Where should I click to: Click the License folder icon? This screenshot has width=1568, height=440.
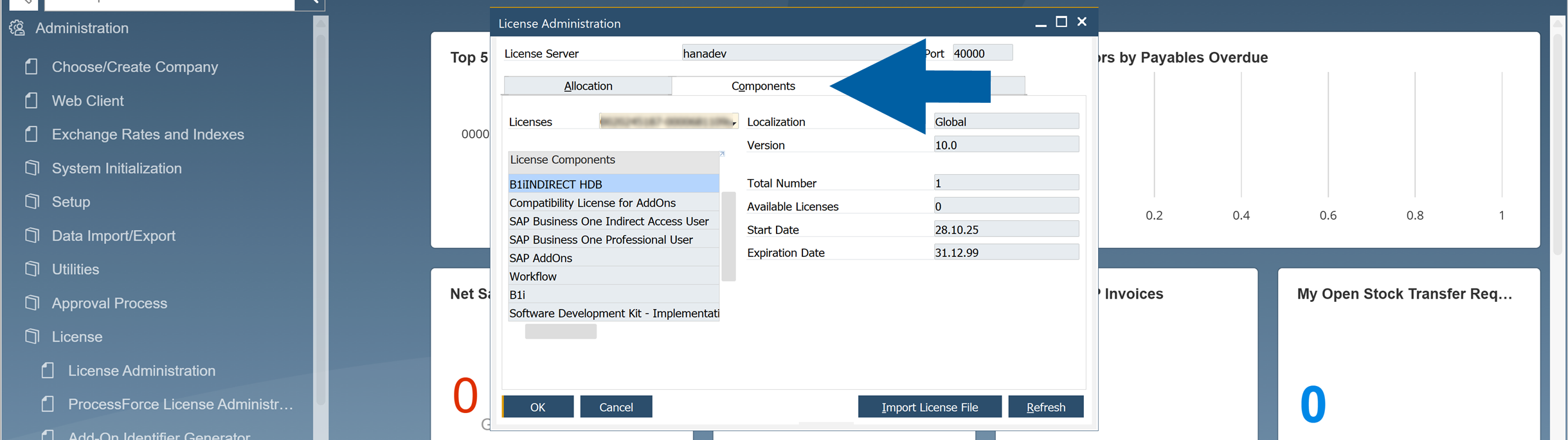click(x=32, y=337)
